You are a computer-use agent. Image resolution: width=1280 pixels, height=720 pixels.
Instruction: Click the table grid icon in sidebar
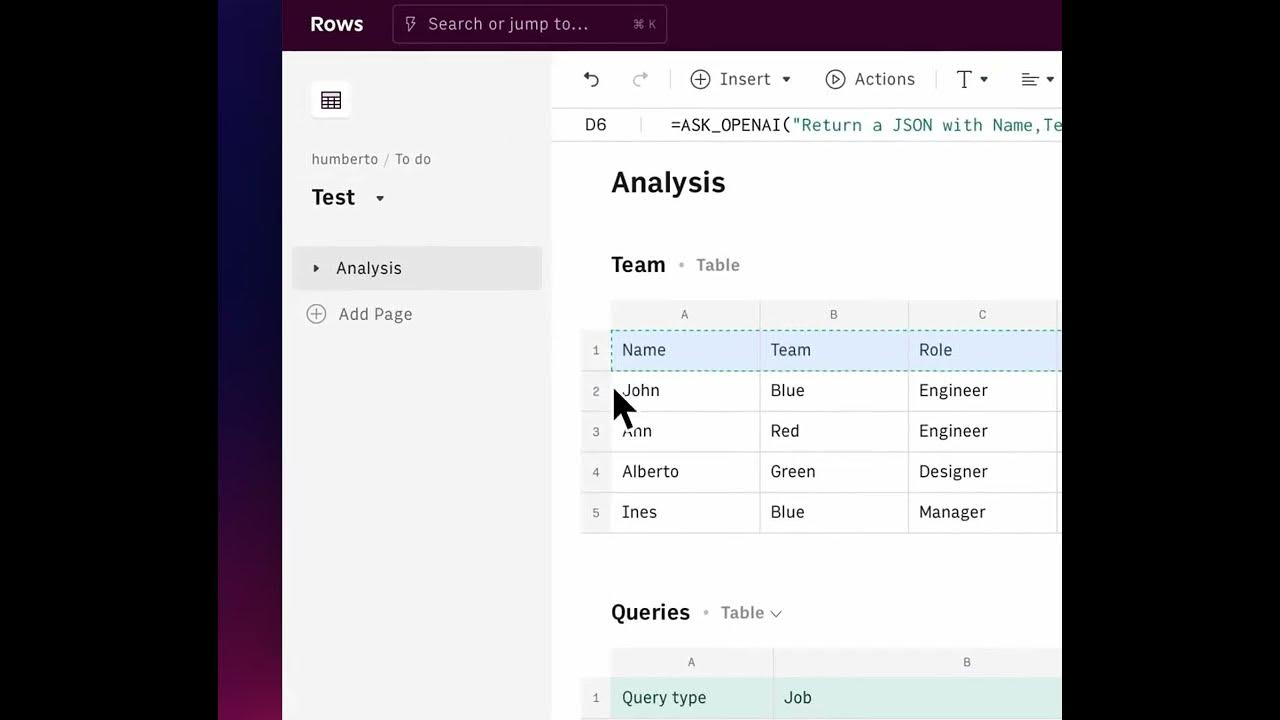click(x=331, y=100)
